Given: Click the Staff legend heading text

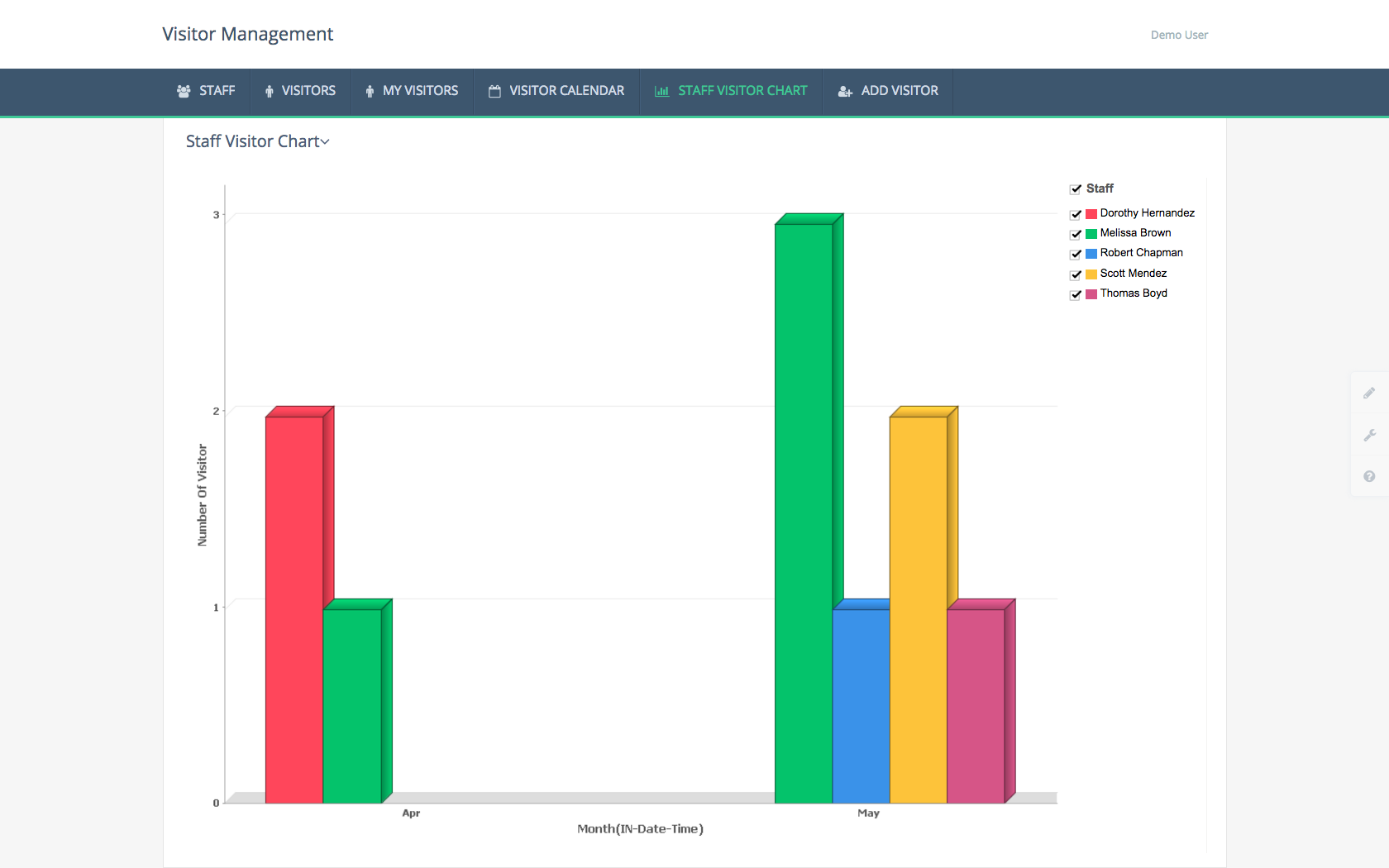Looking at the screenshot, I should [x=1100, y=188].
